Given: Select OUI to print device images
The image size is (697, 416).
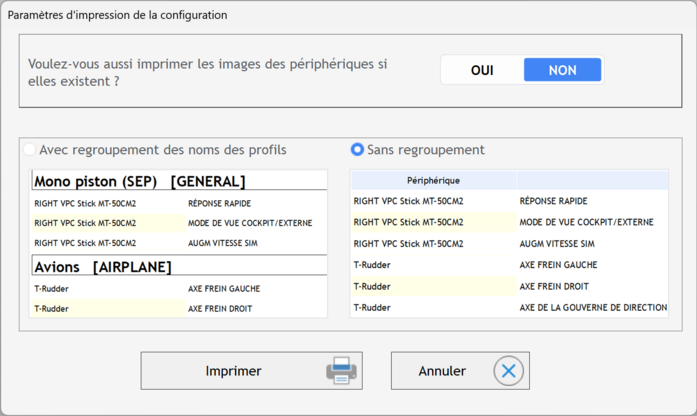Looking at the screenshot, I should (482, 70).
